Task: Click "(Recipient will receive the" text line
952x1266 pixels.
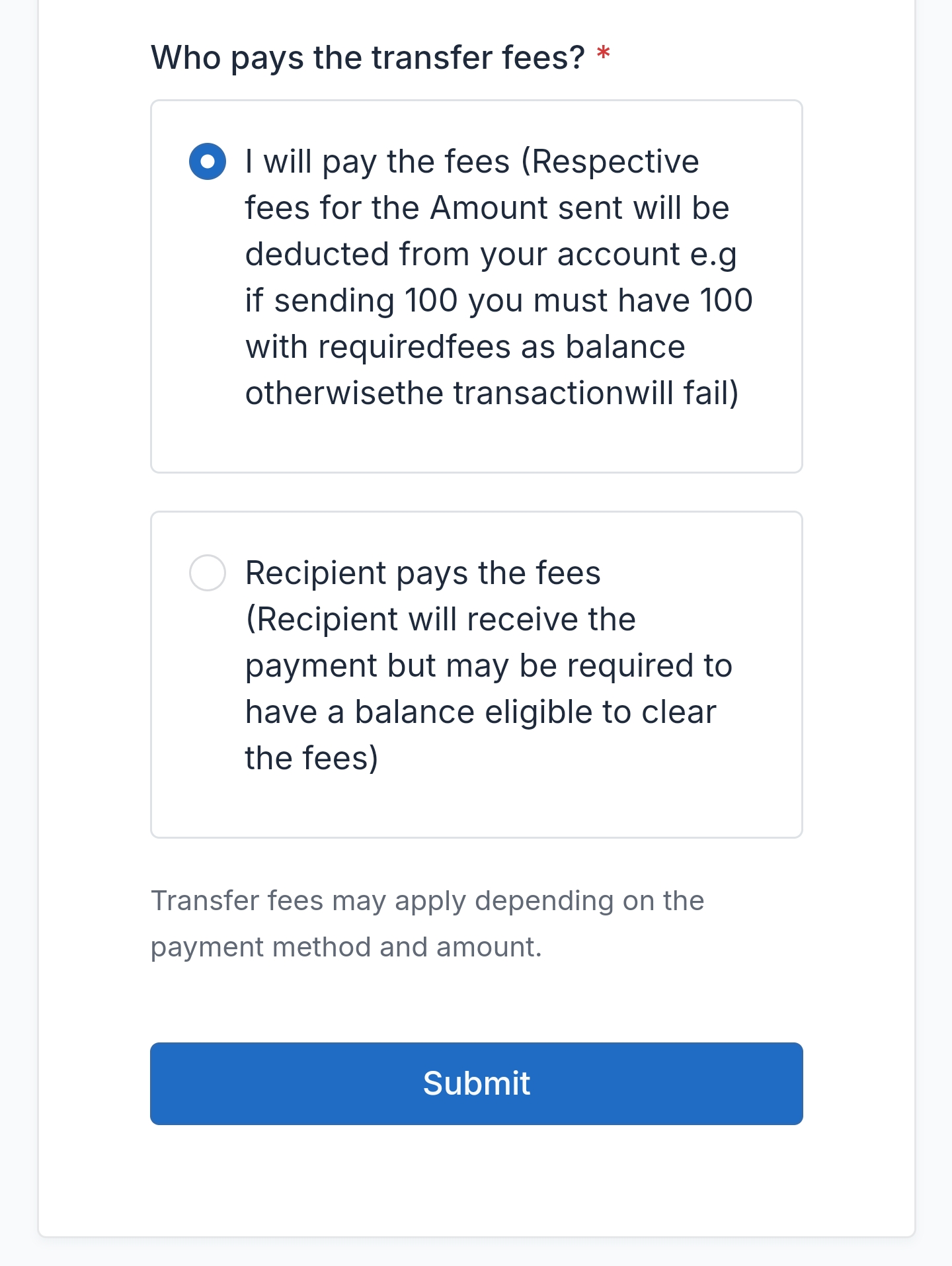Action: click(440, 620)
